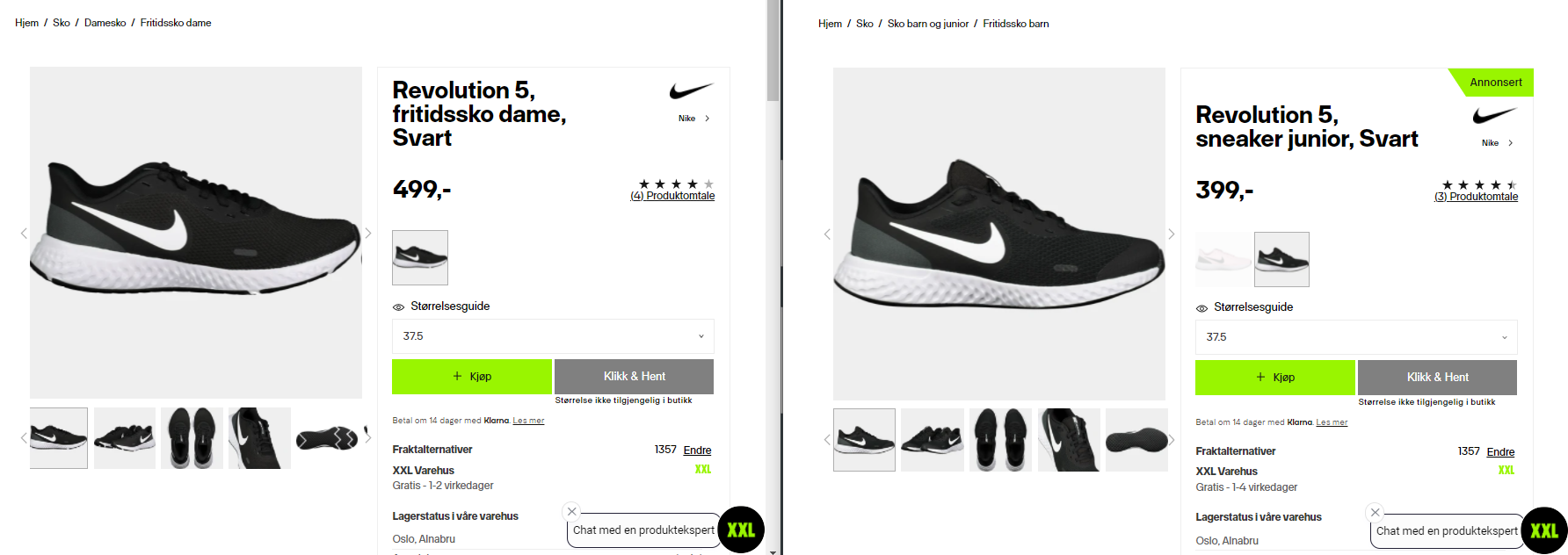The image size is (1568, 555).
Task: Show previous image of the right junior shoe
Action: point(827,234)
